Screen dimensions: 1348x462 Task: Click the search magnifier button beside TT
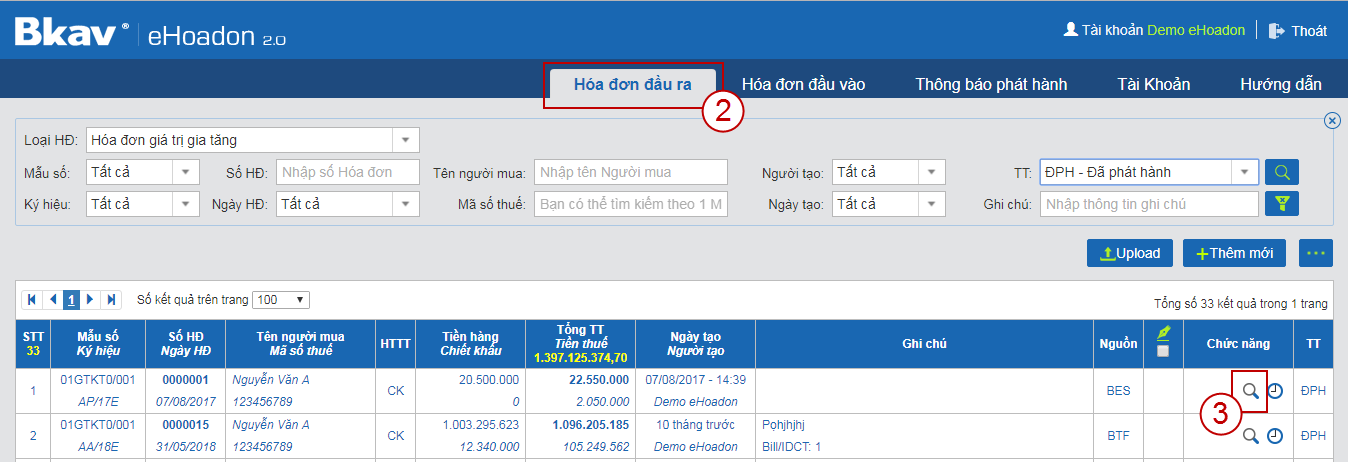1281,172
